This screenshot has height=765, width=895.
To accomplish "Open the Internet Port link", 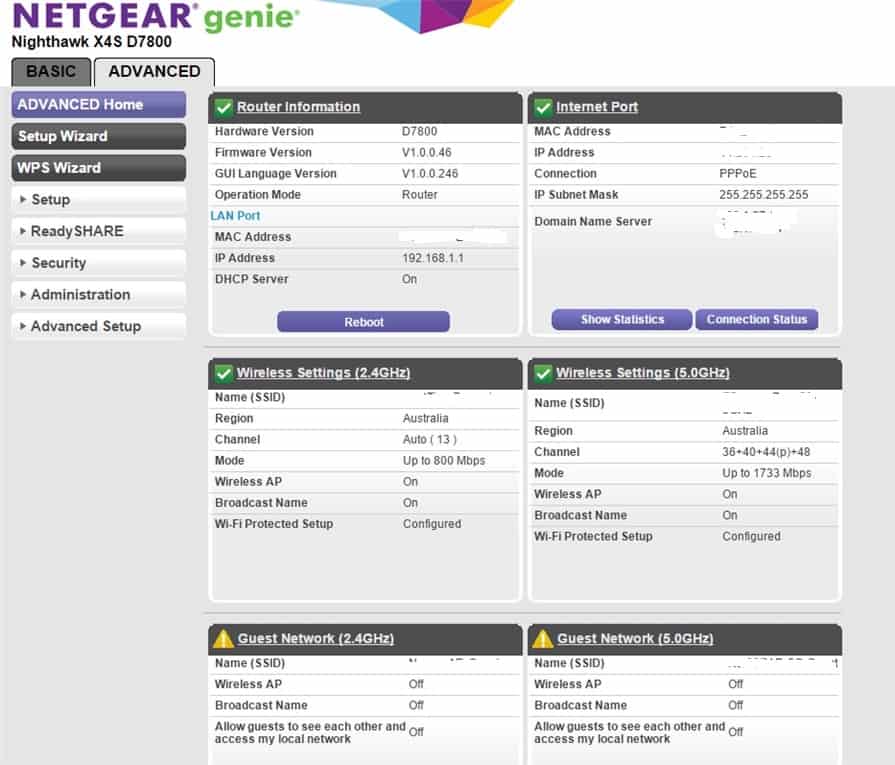I will pyautogui.click(x=597, y=107).
